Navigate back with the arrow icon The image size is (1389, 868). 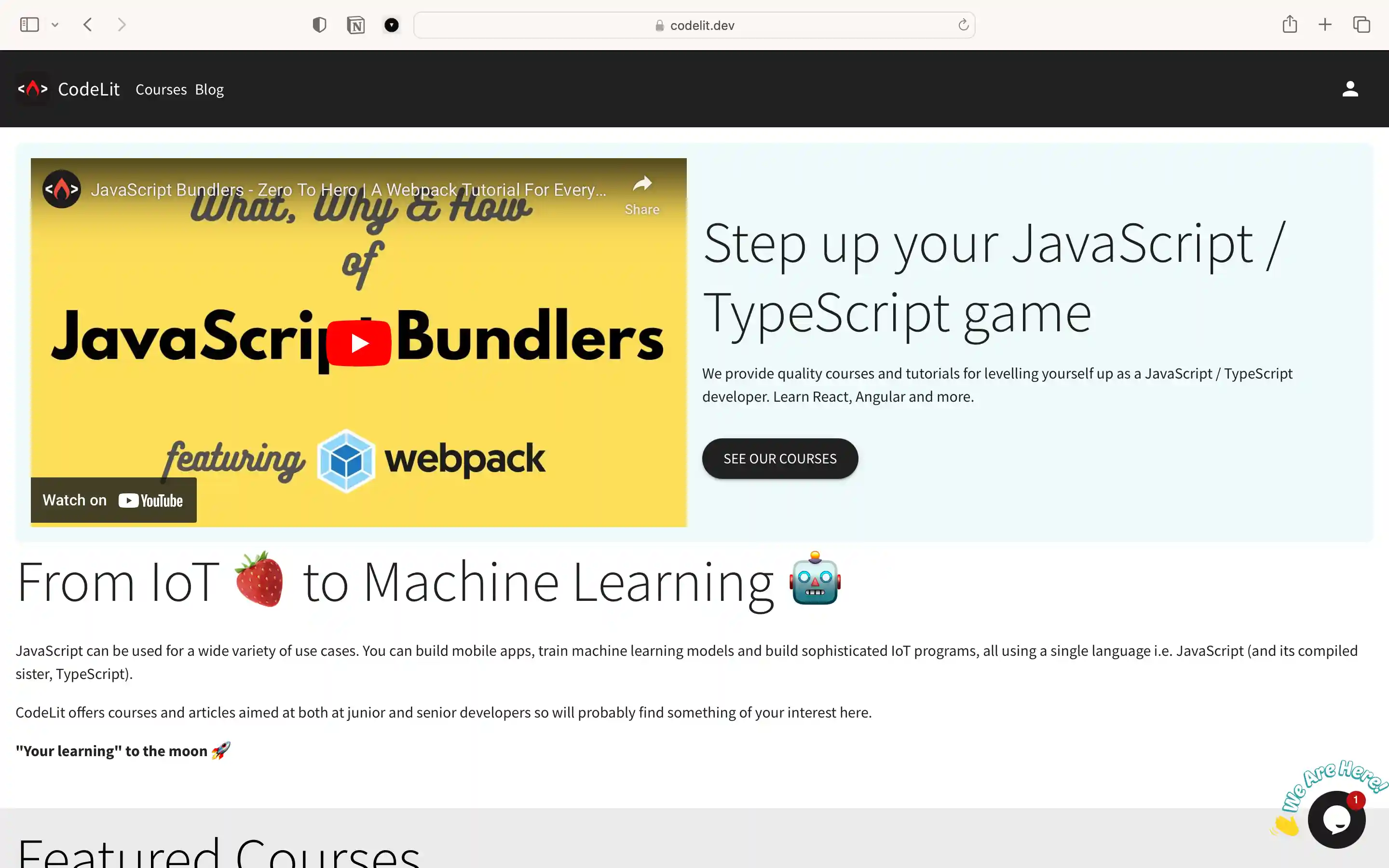click(x=88, y=25)
